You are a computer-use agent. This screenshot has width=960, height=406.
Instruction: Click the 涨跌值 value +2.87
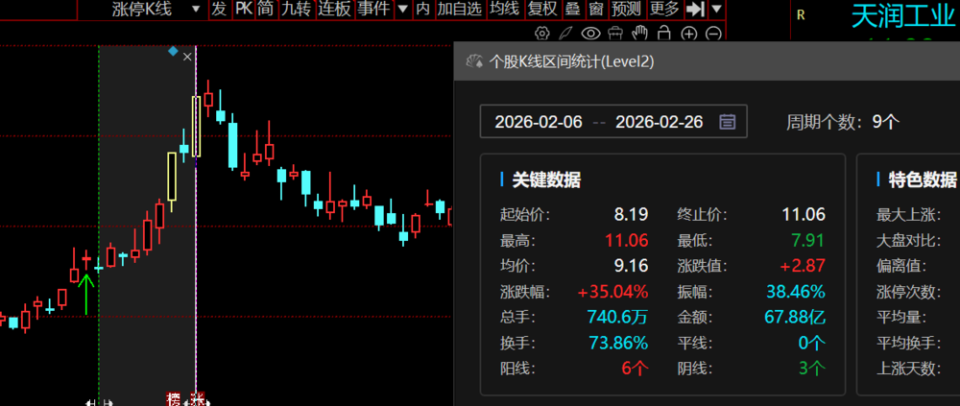802,266
